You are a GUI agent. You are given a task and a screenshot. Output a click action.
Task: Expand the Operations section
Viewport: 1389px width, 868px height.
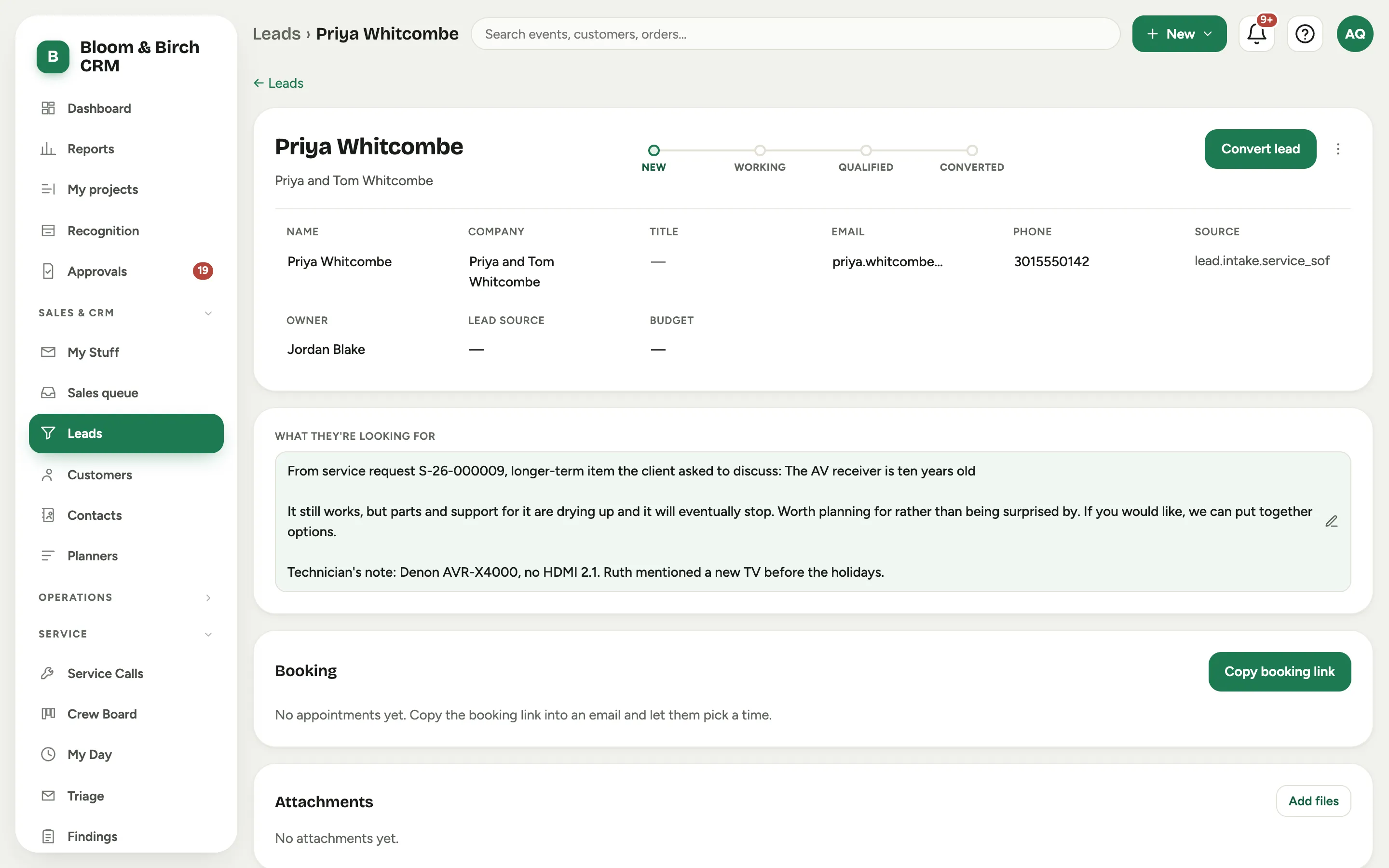[x=126, y=597]
